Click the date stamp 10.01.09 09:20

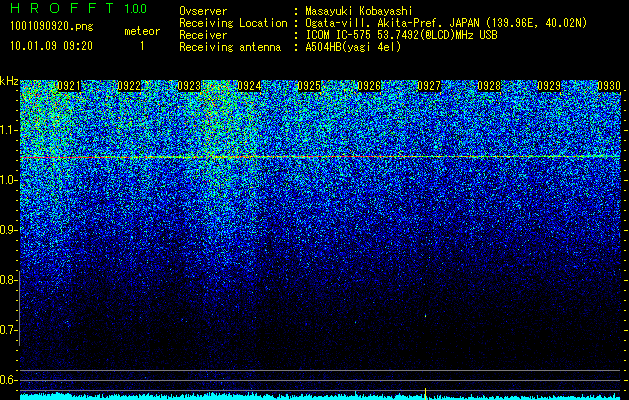tap(51, 46)
